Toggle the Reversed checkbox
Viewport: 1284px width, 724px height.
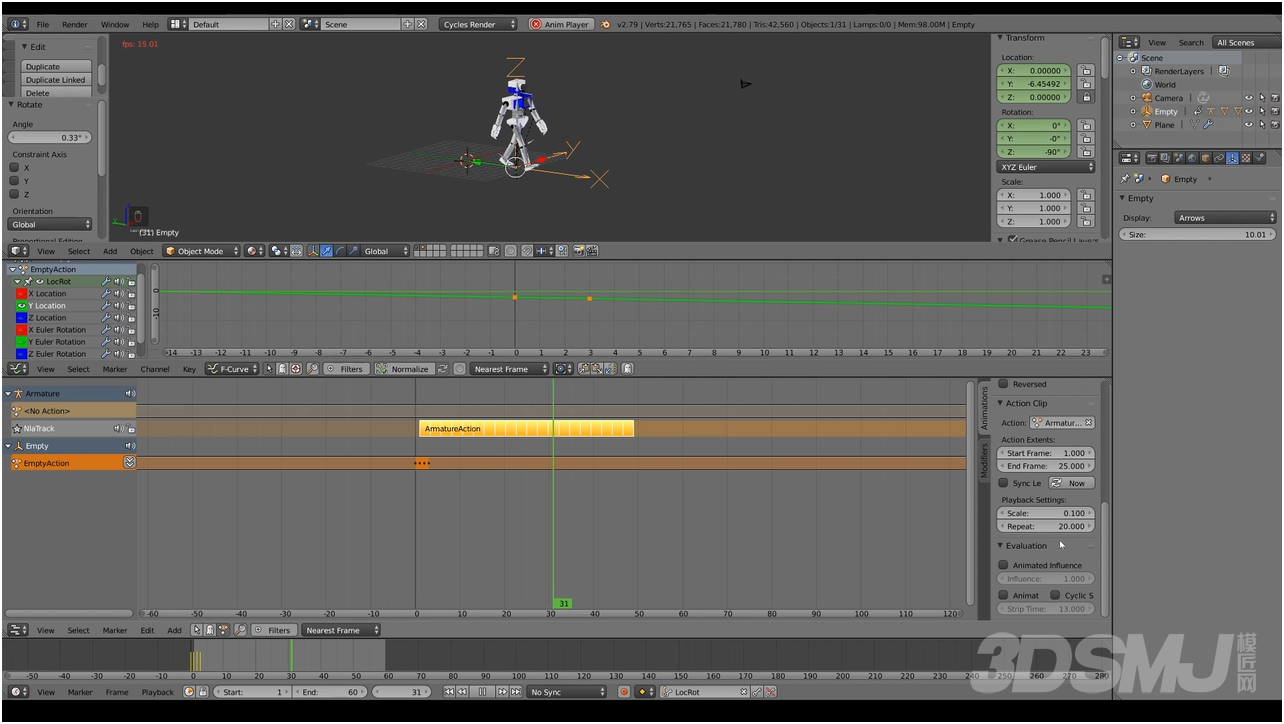[1003, 384]
